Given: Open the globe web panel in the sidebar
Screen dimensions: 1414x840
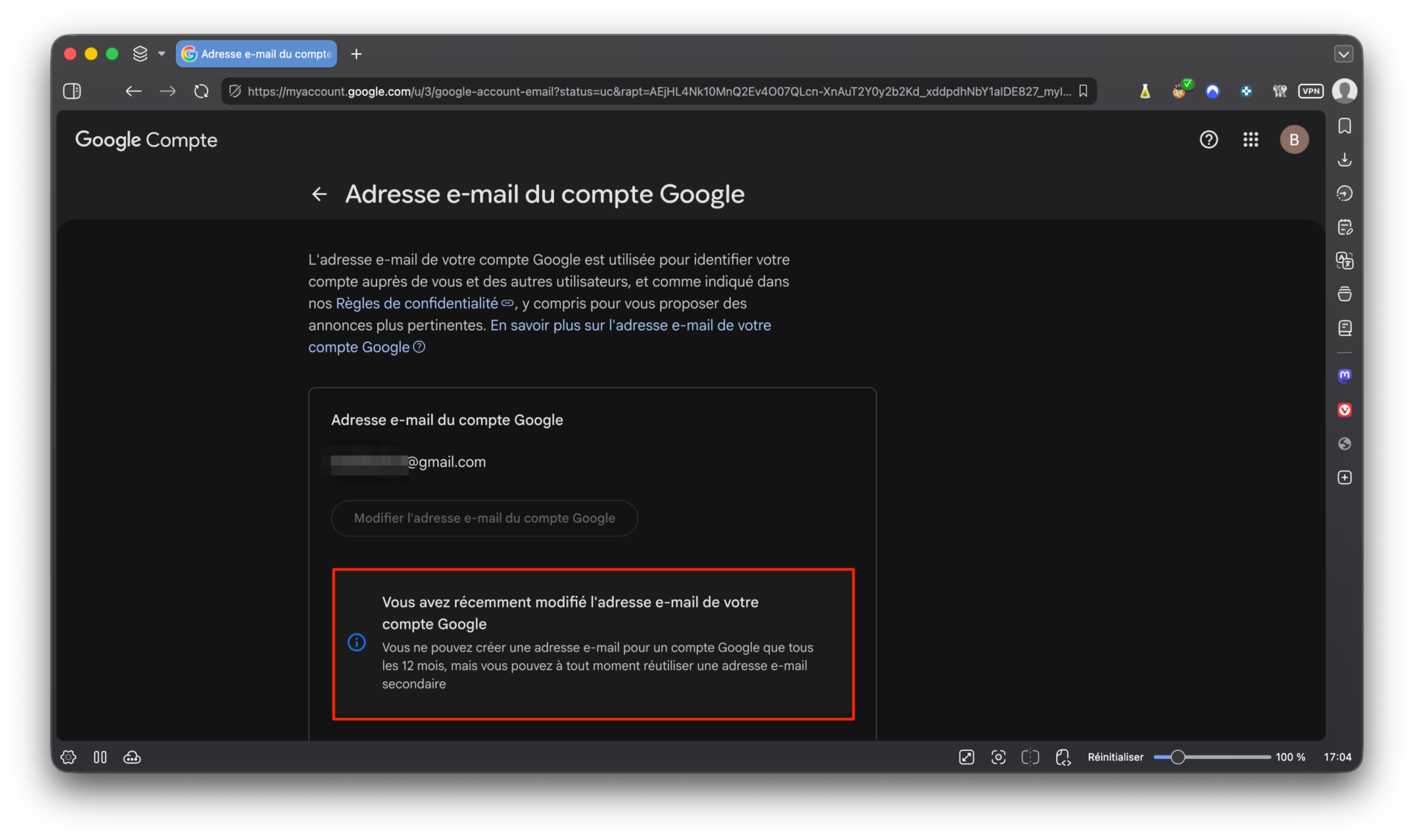Looking at the screenshot, I should coord(1345,444).
